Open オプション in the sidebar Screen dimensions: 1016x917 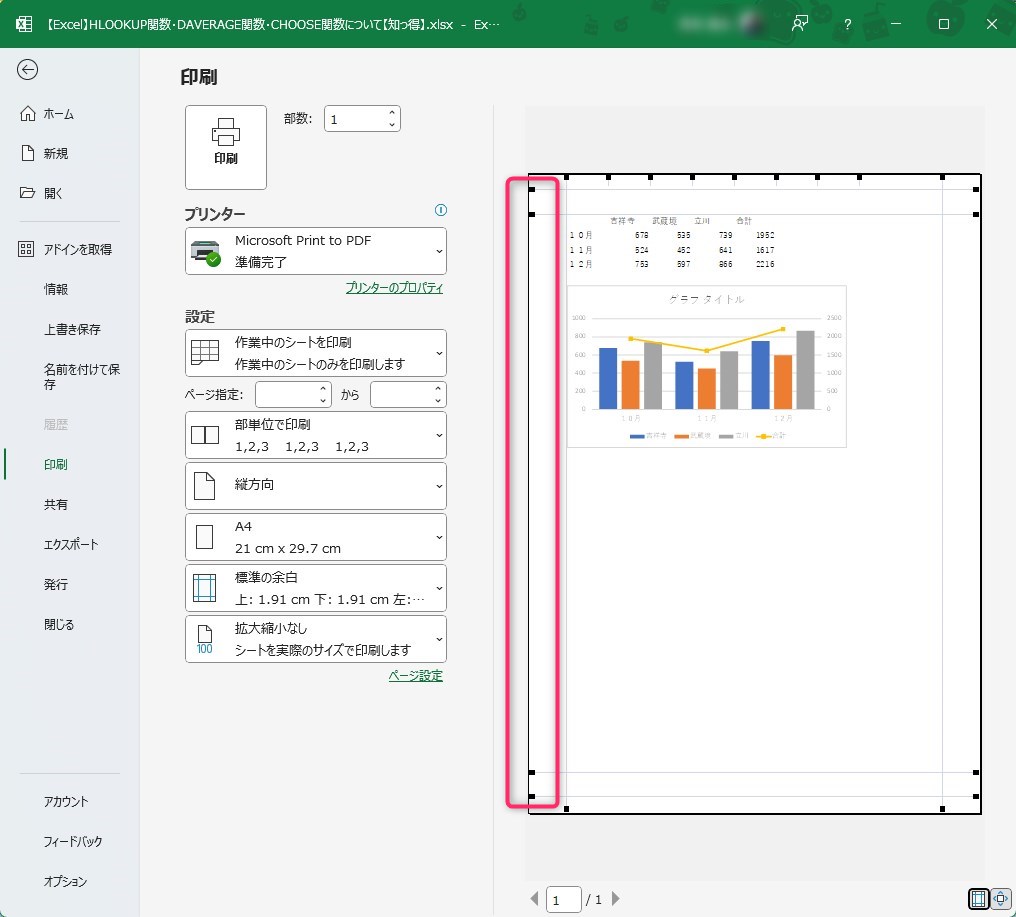[x=65, y=882]
